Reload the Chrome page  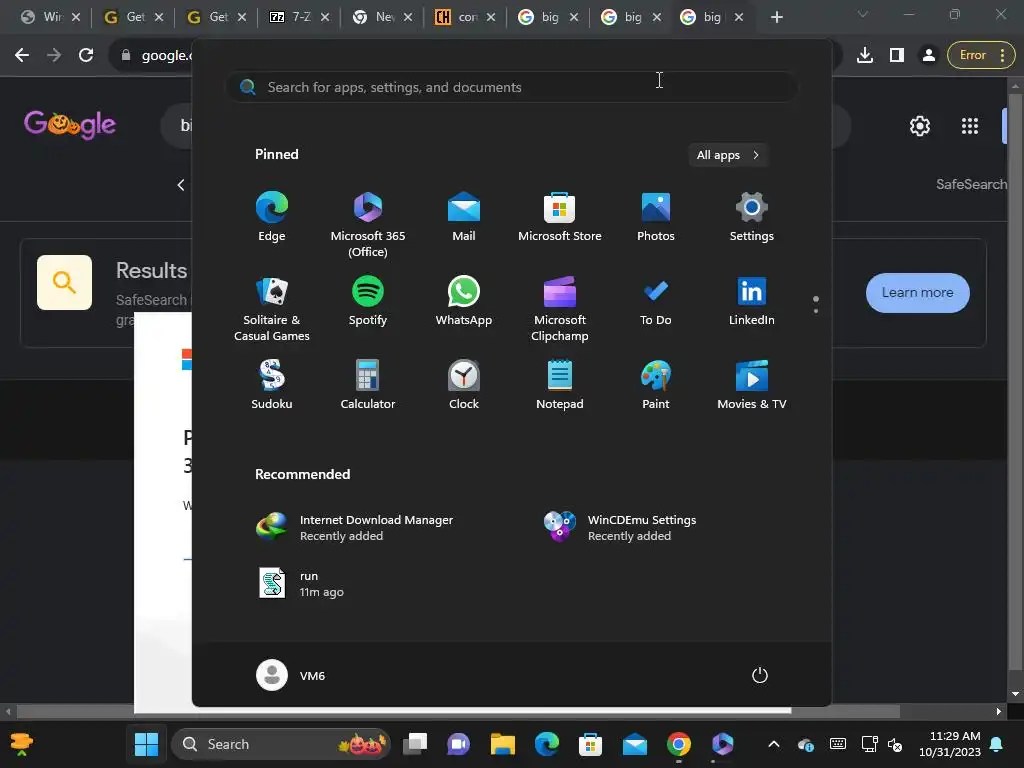click(86, 56)
